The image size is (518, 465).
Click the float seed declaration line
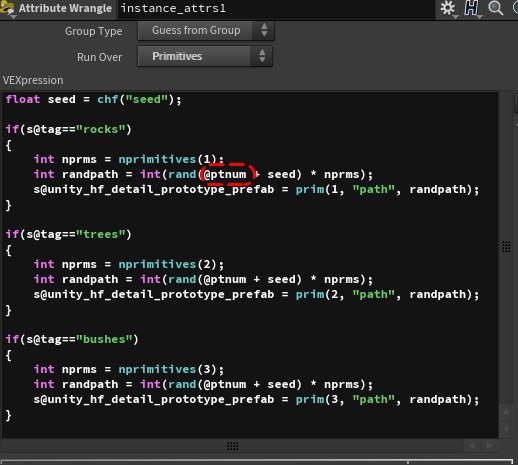tap(94, 99)
